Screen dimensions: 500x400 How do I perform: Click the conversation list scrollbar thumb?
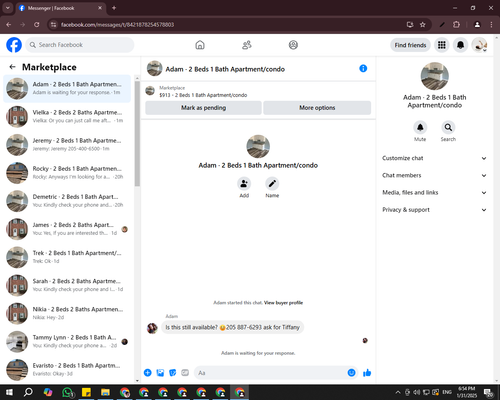[137, 133]
